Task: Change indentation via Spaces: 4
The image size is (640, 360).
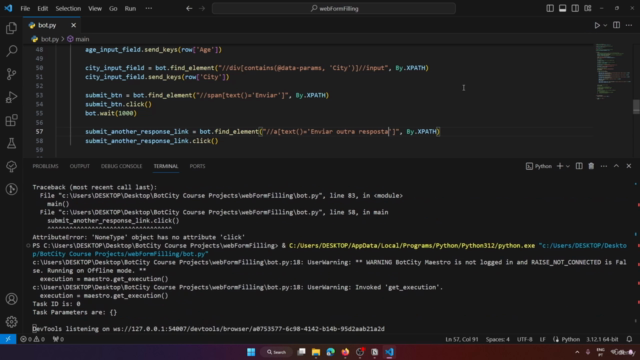Action: click(x=498, y=339)
